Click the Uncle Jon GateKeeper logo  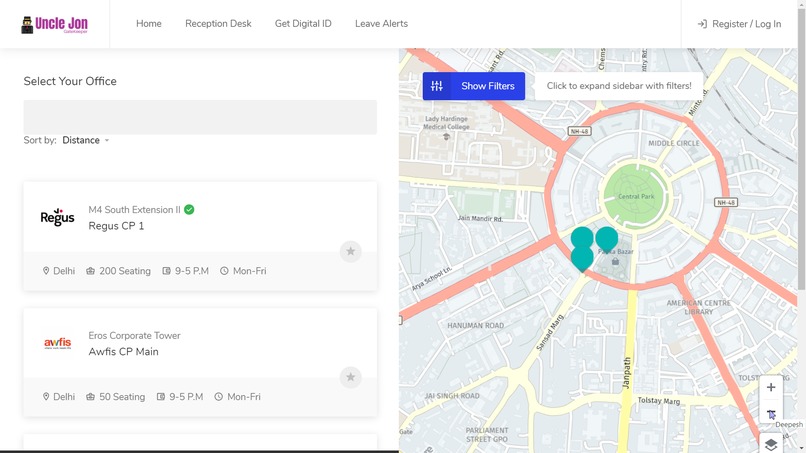[x=54, y=24]
